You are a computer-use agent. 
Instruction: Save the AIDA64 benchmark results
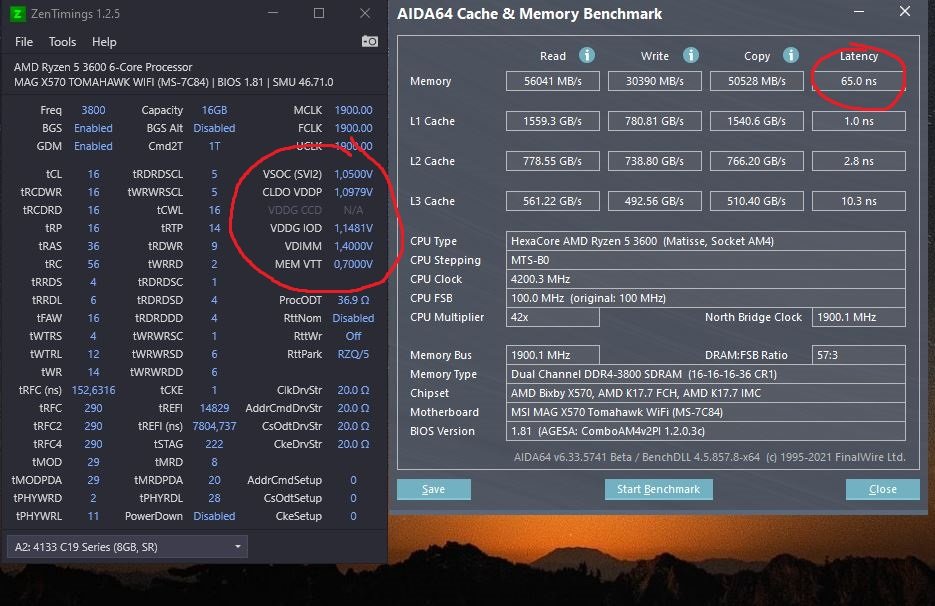click(x=434, y=489)
